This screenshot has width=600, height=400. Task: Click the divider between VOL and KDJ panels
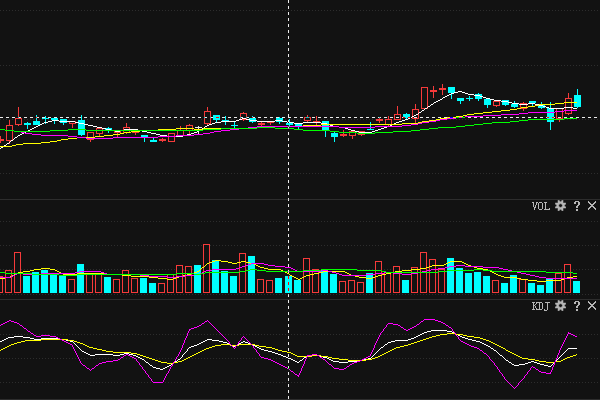[x=300, y=297]
